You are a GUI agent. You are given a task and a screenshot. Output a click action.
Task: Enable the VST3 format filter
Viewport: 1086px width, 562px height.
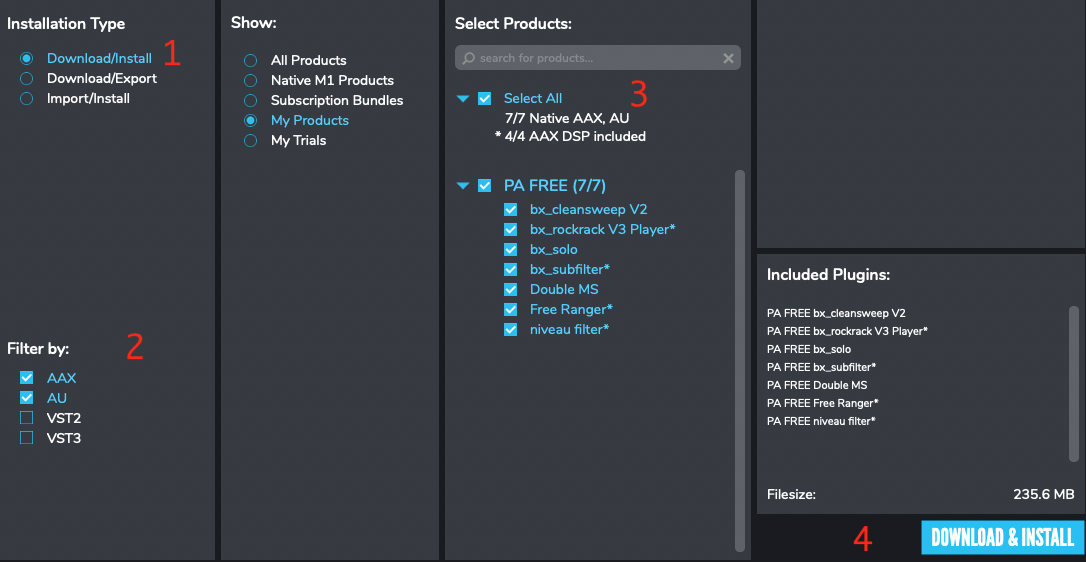(x=27, y=438)
